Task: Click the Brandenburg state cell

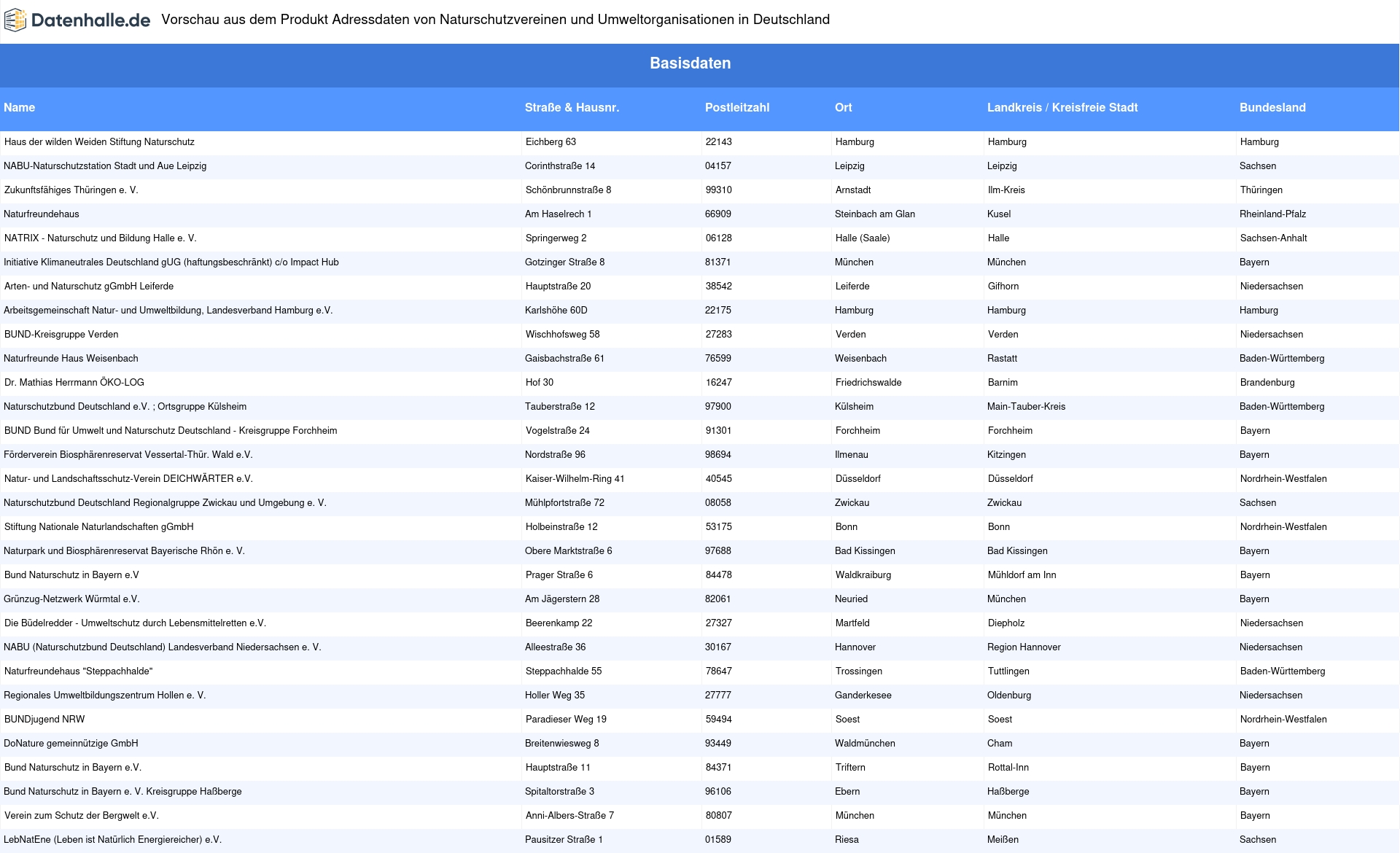Action: click(1268, 383)
